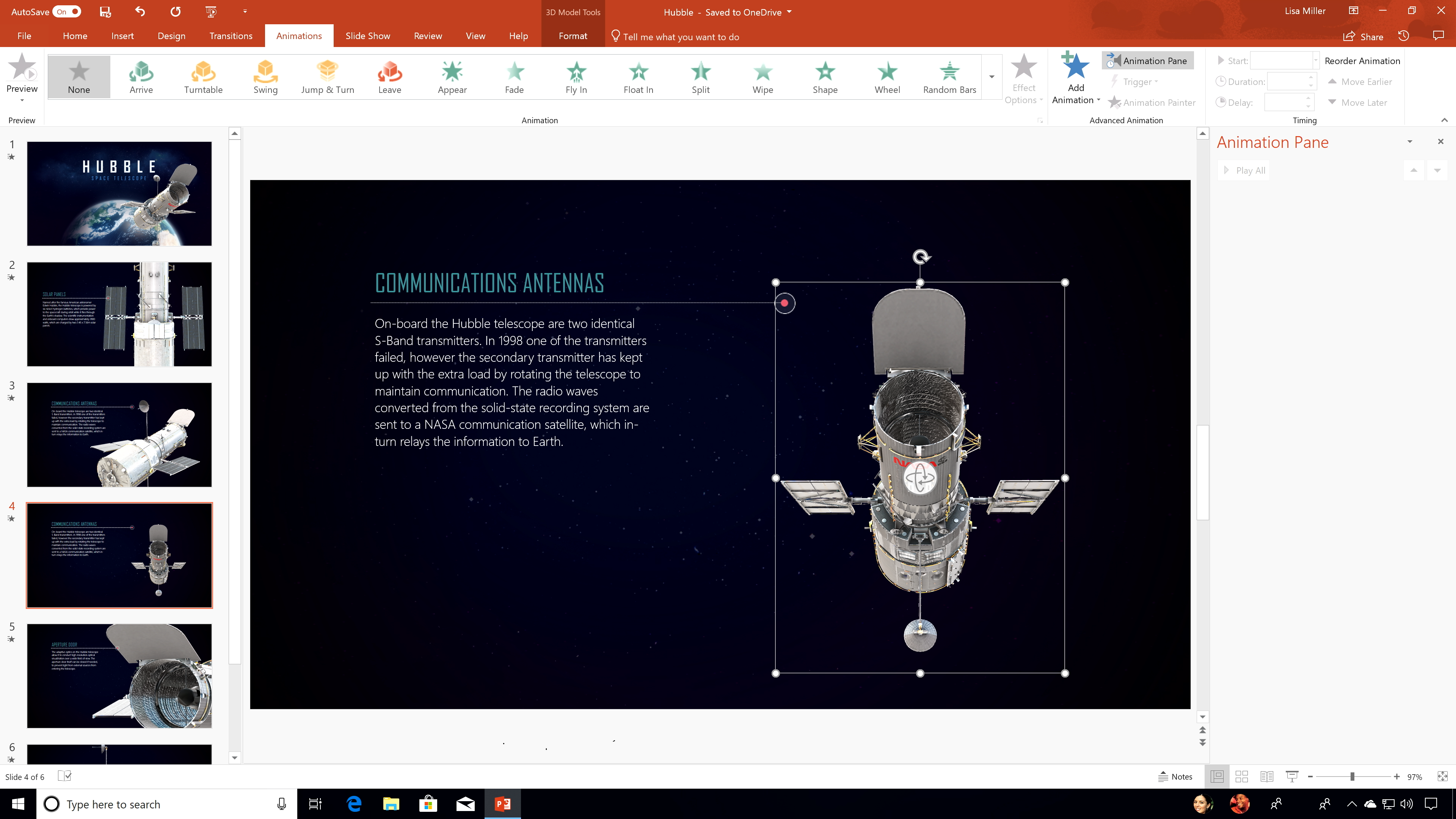Collapse the ribbon chevron

(x=1444, y=120)
